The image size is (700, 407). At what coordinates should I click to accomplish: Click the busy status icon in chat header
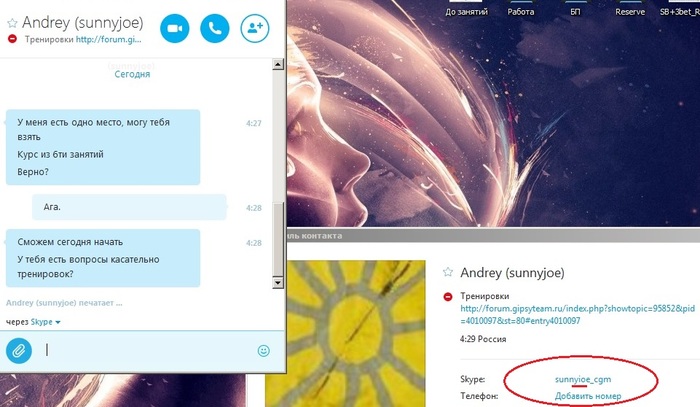tap(12, 39)
